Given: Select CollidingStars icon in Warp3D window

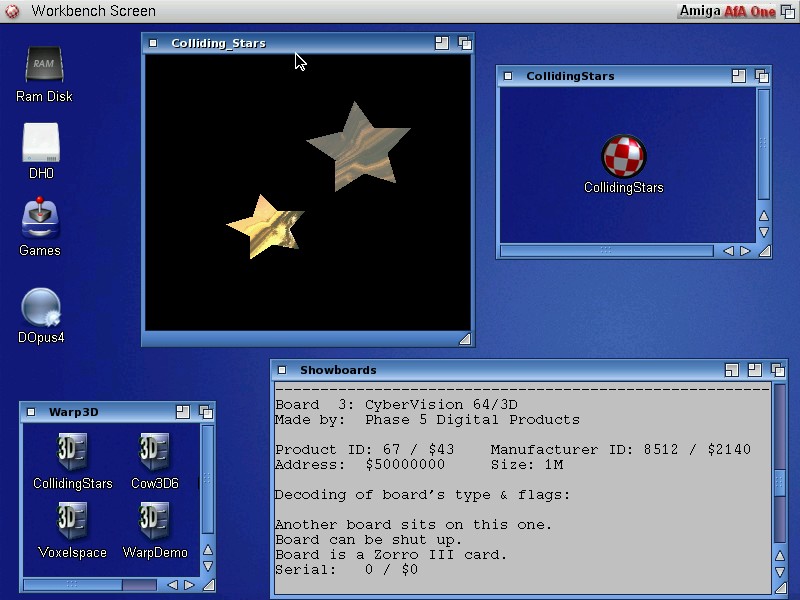Looking at the screenshot, I should [72, 453].
